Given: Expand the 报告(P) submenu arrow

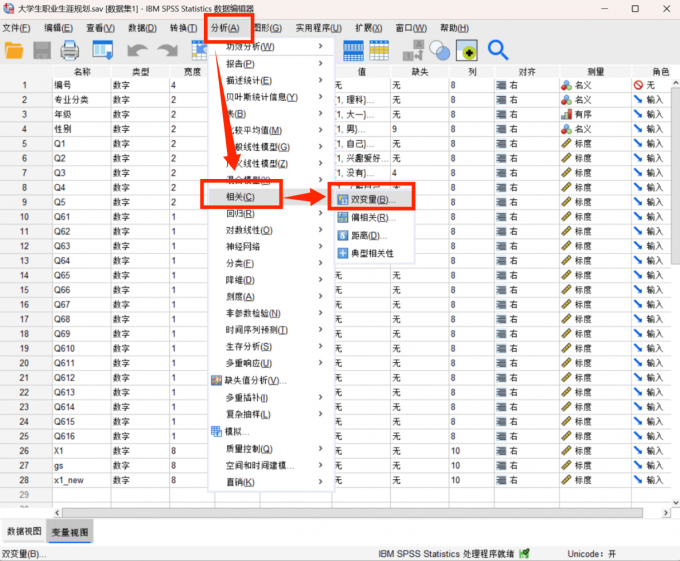Looking at the screenshot, I should click(x=320, y=64).
